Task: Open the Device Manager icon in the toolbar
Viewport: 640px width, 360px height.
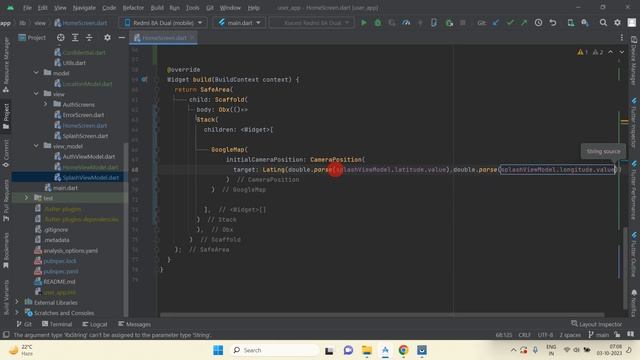Action: click(x=571, y=23)
